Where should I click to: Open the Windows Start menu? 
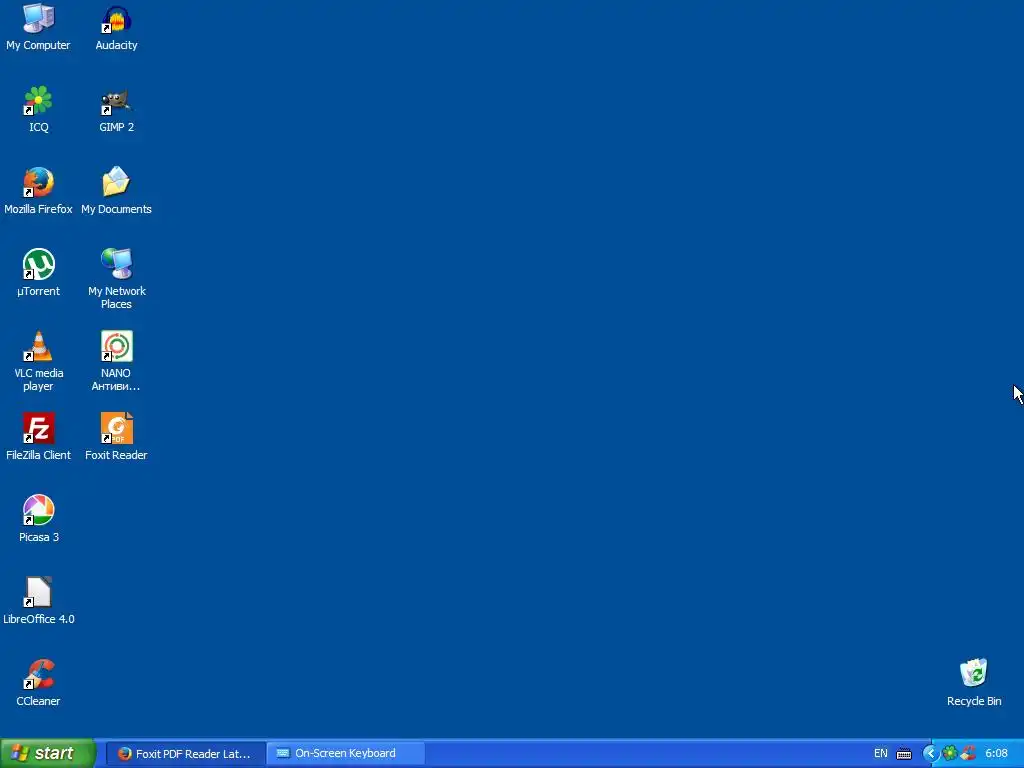point(48,754)
